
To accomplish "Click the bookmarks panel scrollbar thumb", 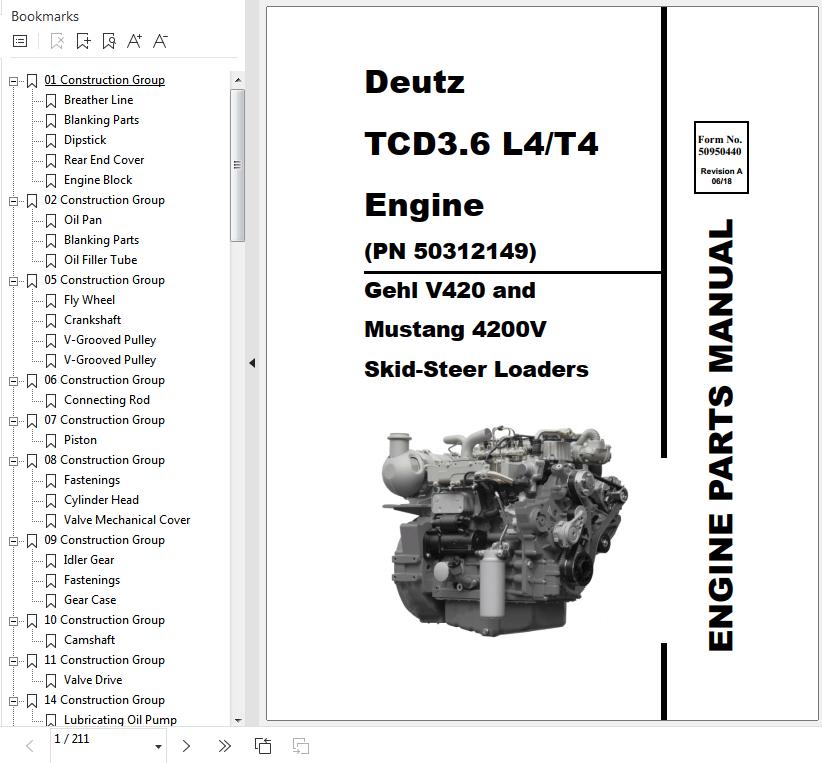I will [x=237, y=165].
